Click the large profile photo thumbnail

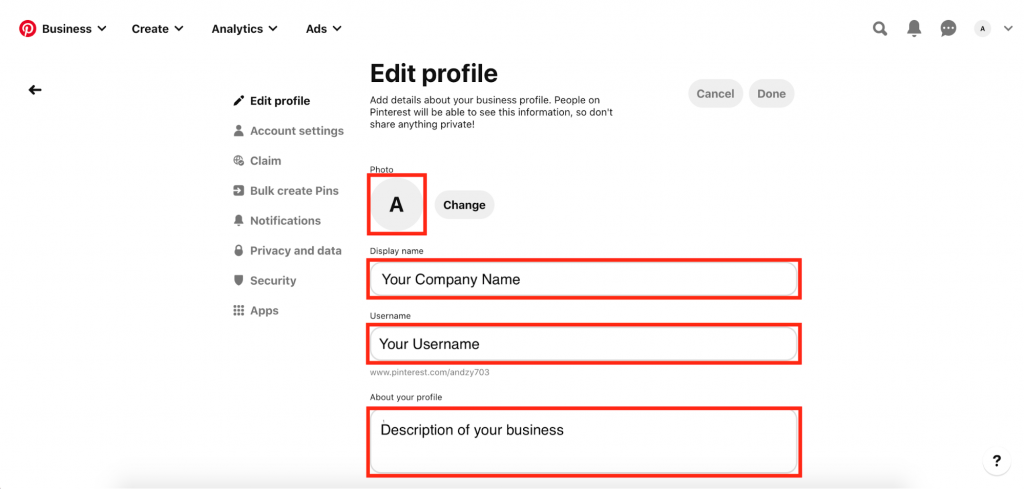(x=396, y=205)
